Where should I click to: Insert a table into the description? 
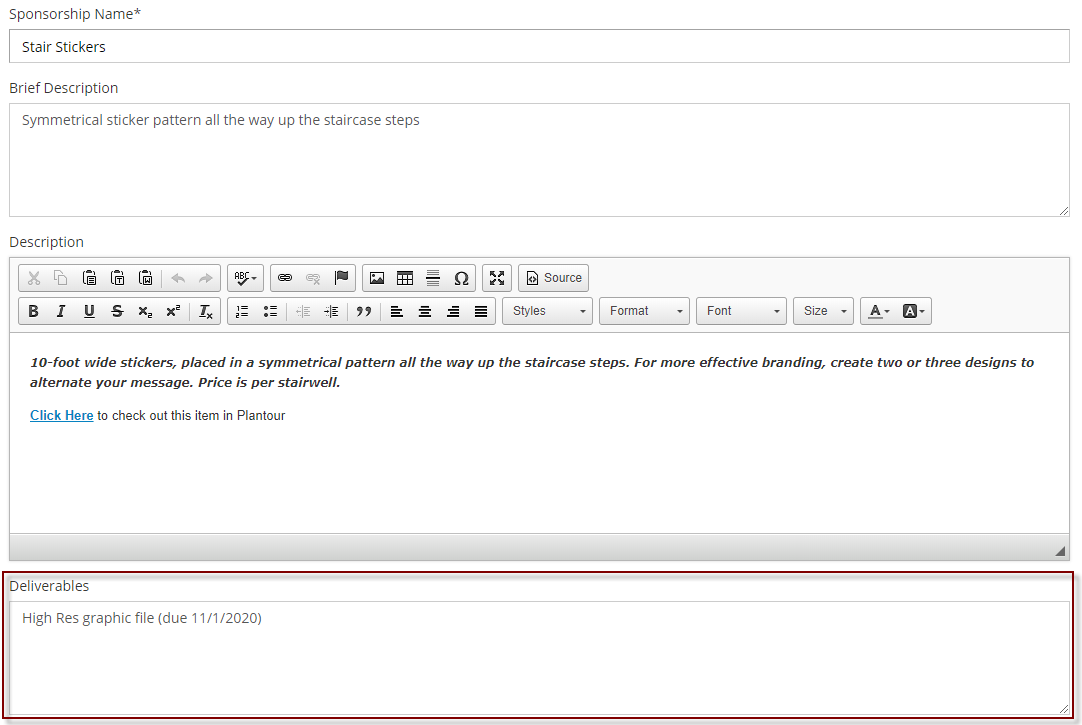point(405,278)
